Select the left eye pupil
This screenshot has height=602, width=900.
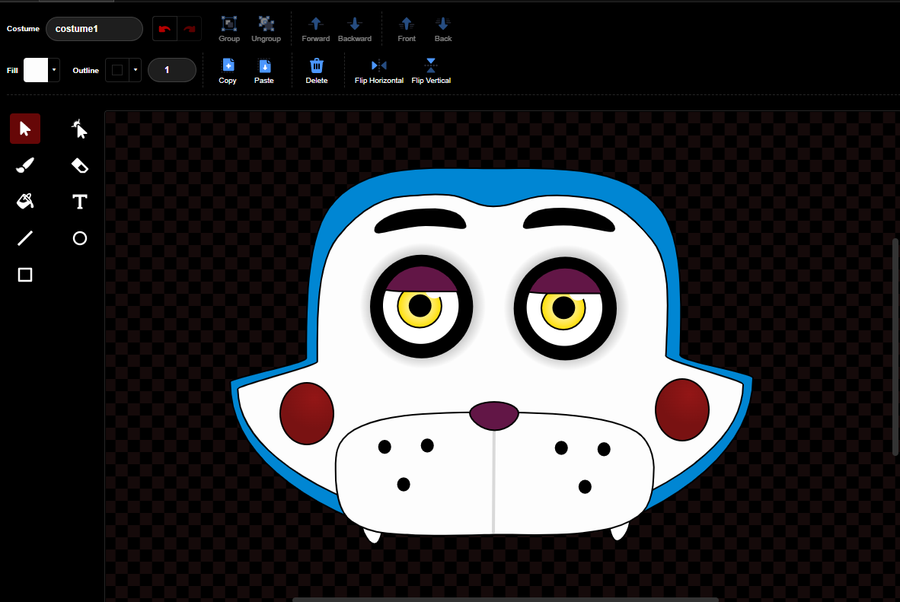pyautogui.click(x=420, y=306)
